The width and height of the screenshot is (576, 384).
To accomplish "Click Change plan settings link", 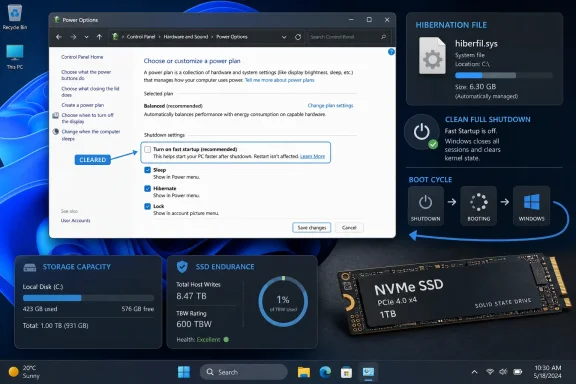I will pos(330,105).
